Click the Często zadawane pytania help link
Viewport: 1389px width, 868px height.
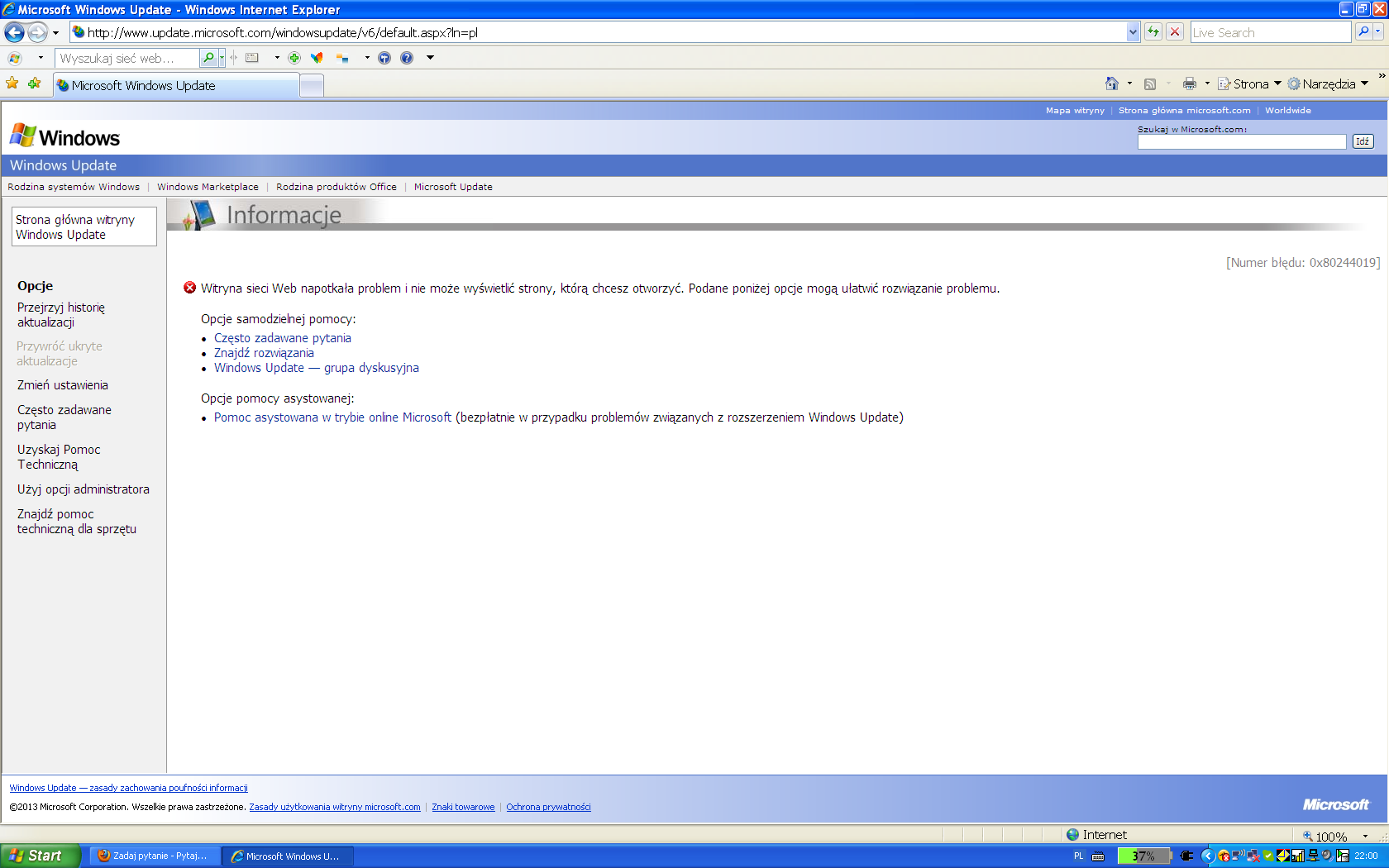pos(283,338)
